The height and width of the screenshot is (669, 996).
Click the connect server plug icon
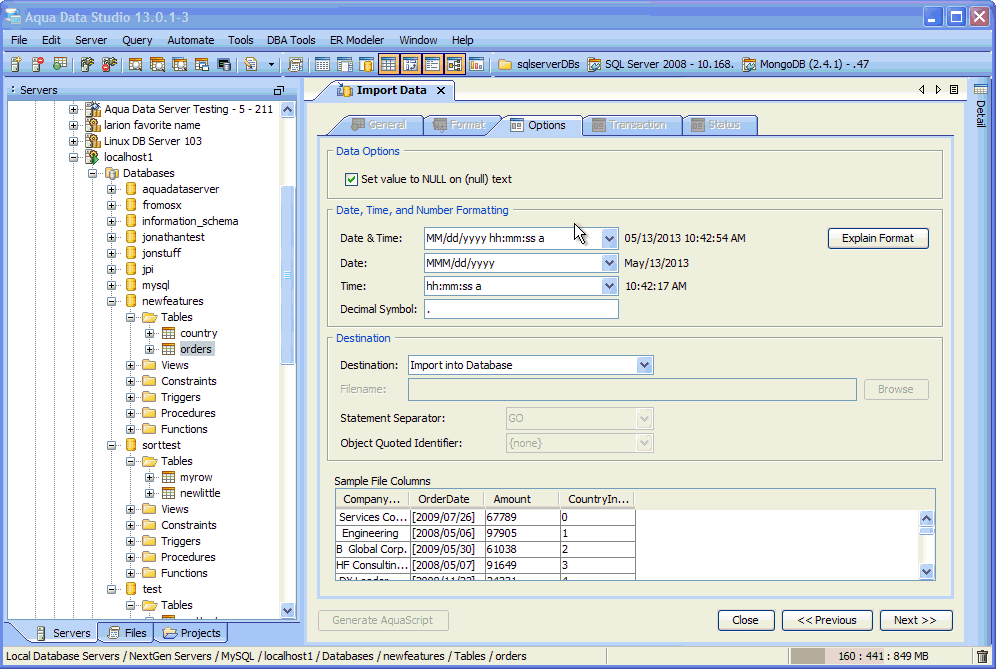pos(87,64)
